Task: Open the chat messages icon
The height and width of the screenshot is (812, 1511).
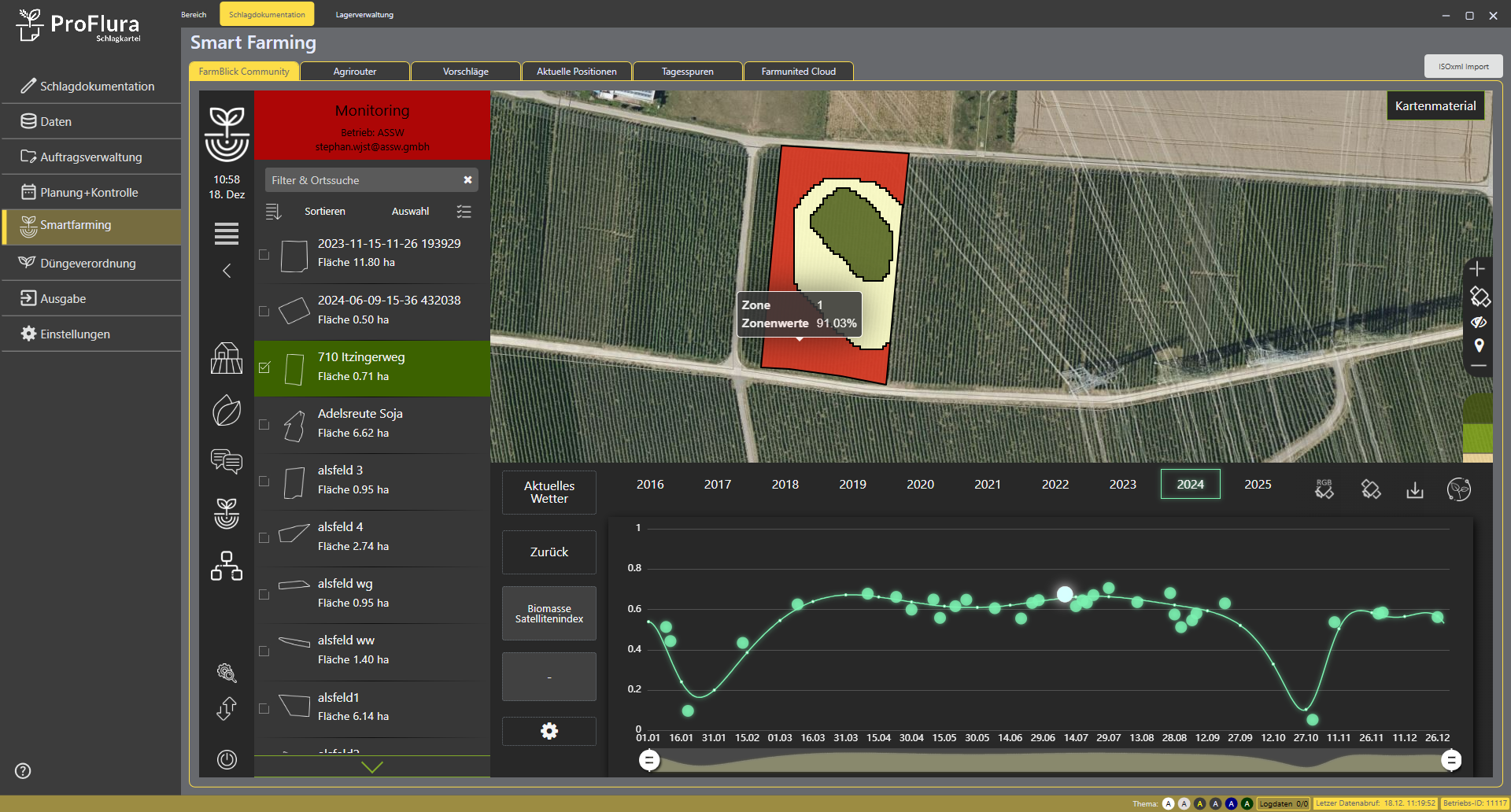Action: tap(227, 461)
